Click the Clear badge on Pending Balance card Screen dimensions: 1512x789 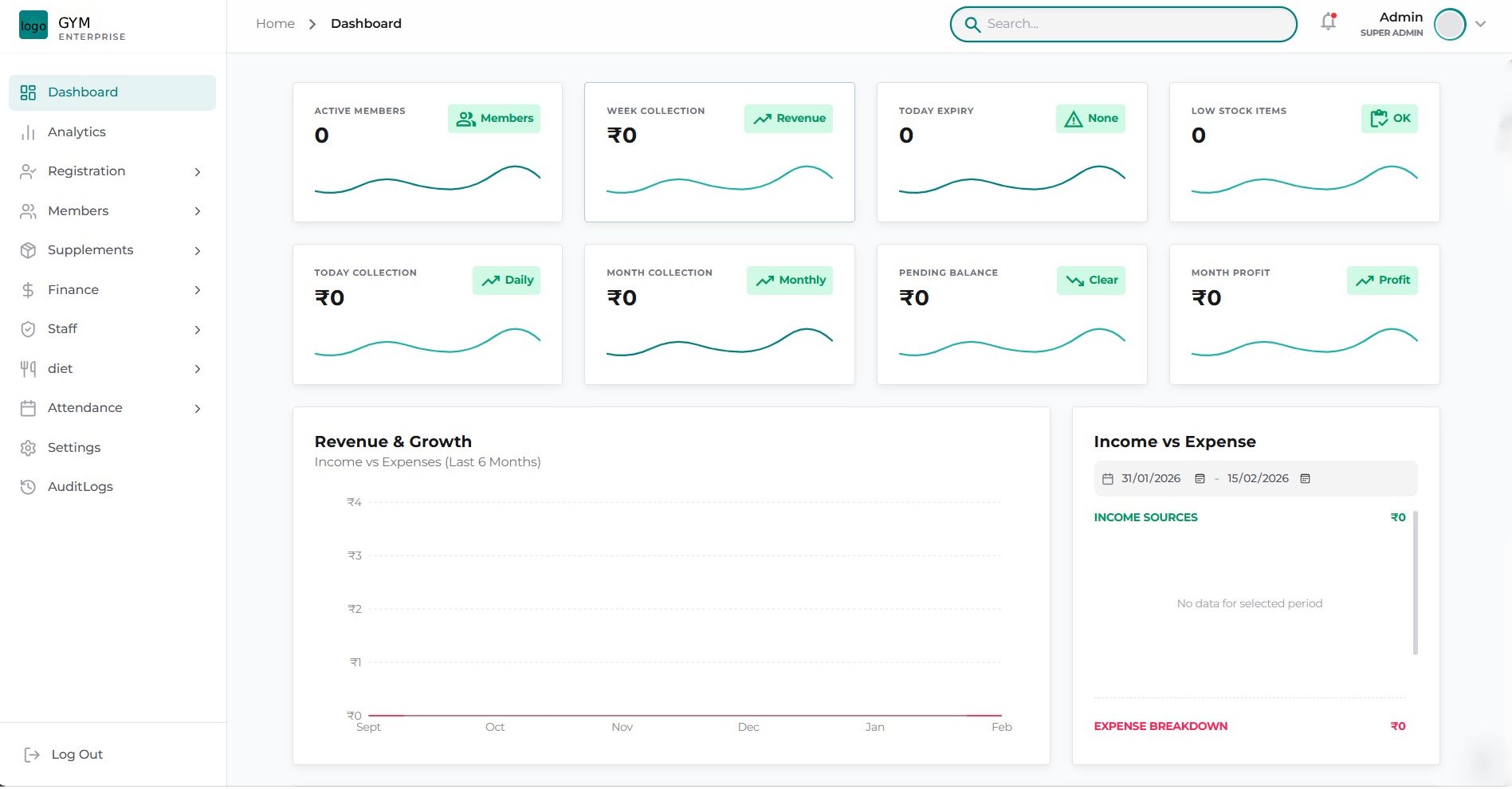tap(1090, 280)
